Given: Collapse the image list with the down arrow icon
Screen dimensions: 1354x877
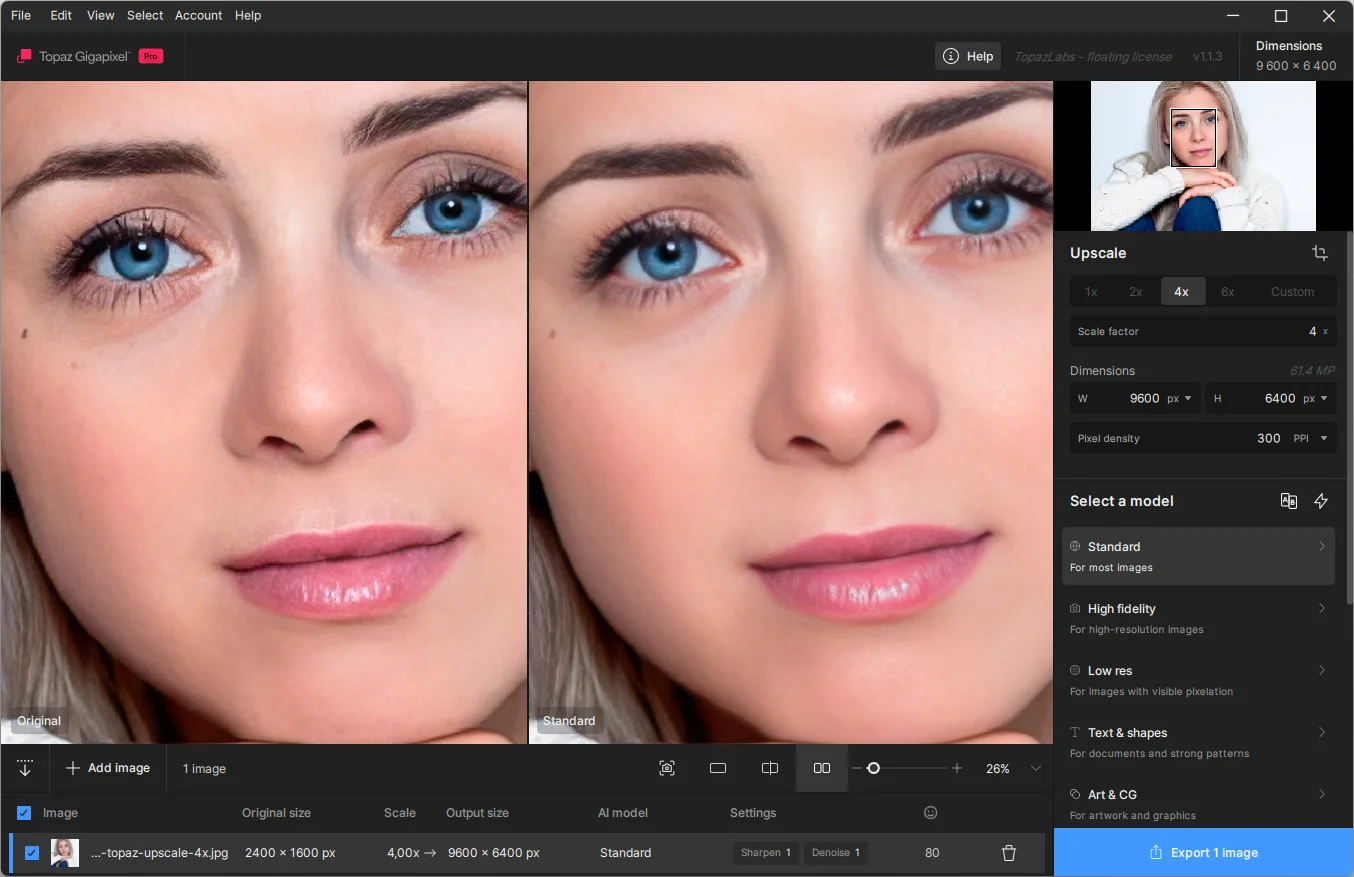Looking at the screenshot, I should tap(25, 768).
